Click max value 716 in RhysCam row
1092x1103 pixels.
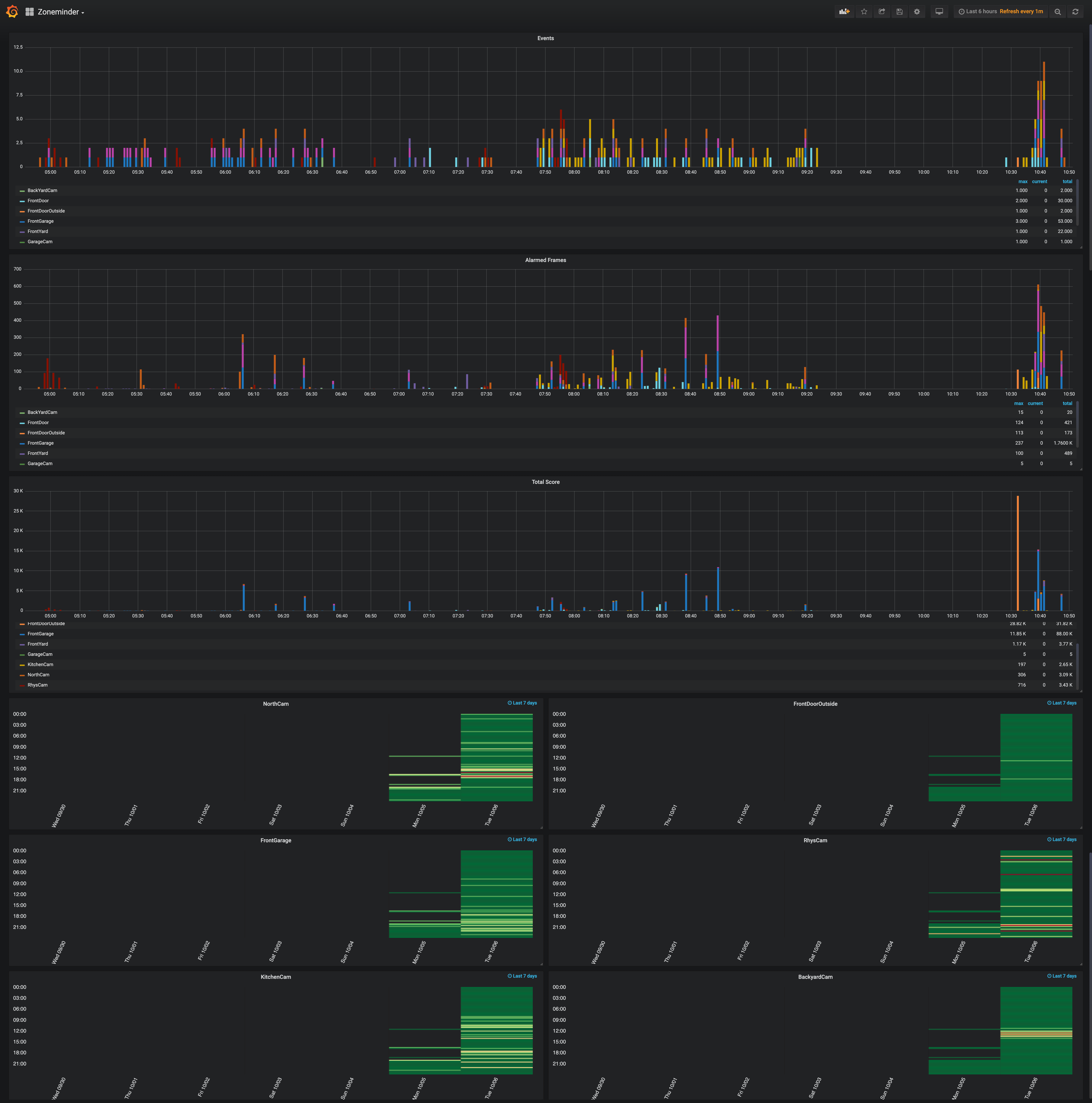point(1022,685)
